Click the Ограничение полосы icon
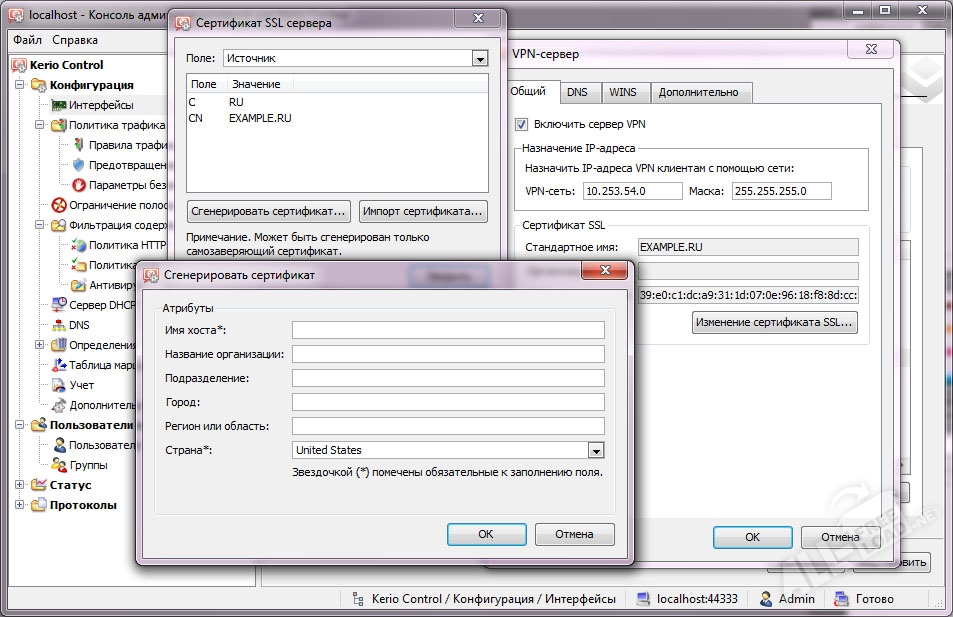953x617 pixels. 58,205
